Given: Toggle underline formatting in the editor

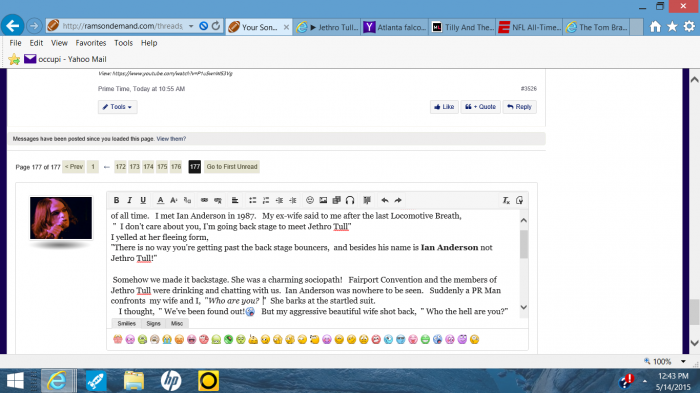Looking at the screenshot, I should (143, 200).
